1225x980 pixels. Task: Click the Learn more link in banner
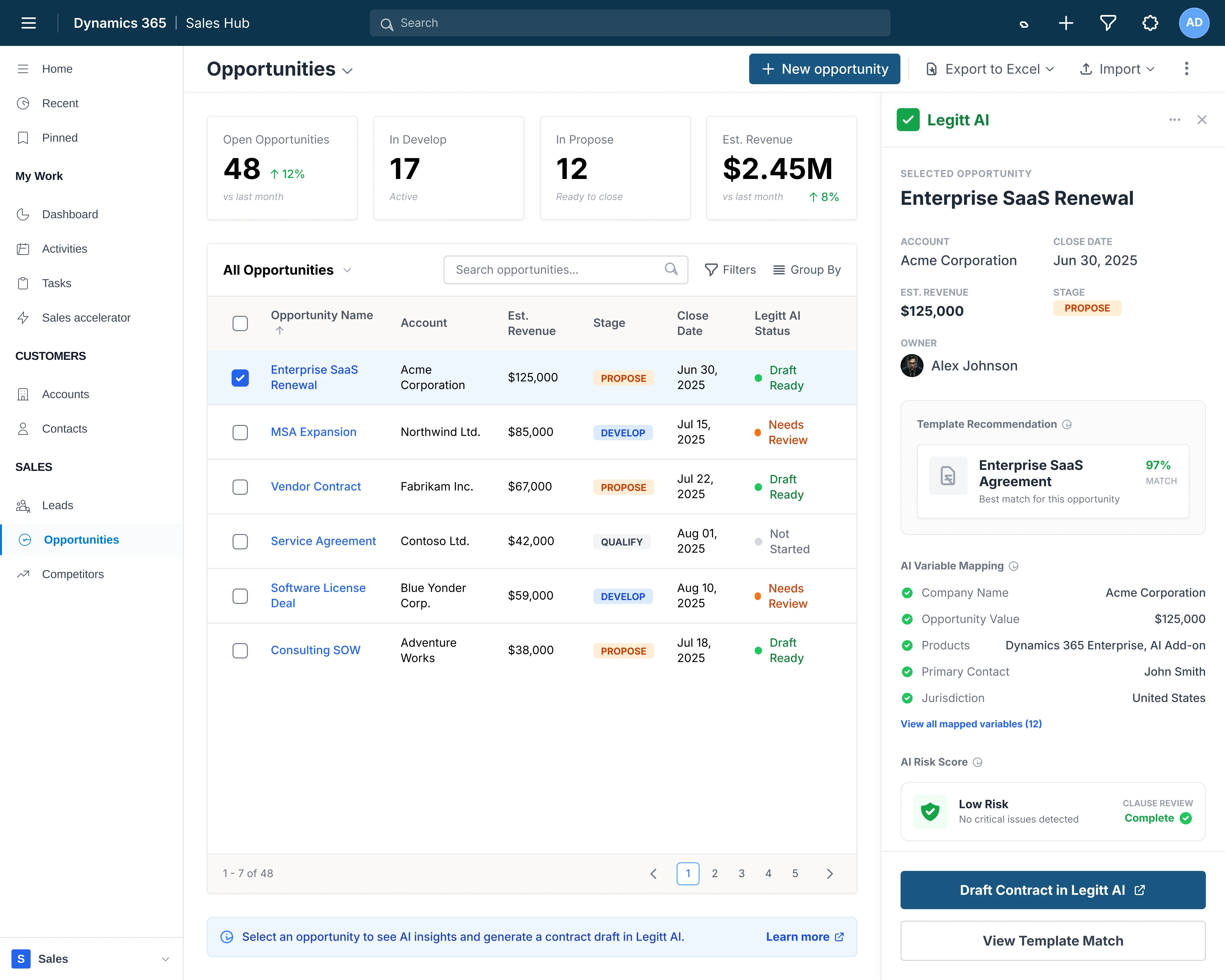805,937
